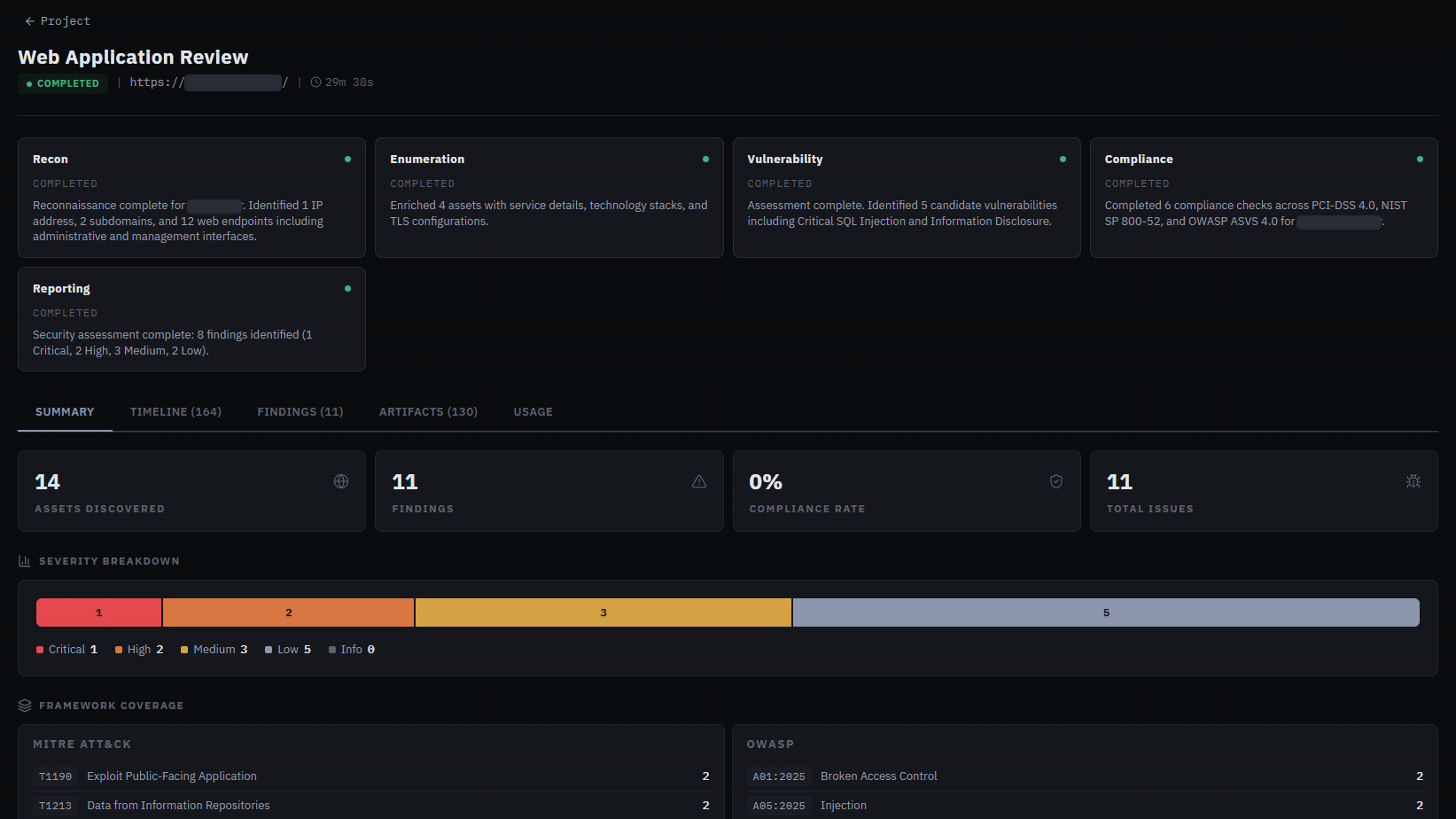The height and width of the screenshot is (819, 1456).
Task: Click the 14 Assets Discovered stat
Action: tap(191, 491)
